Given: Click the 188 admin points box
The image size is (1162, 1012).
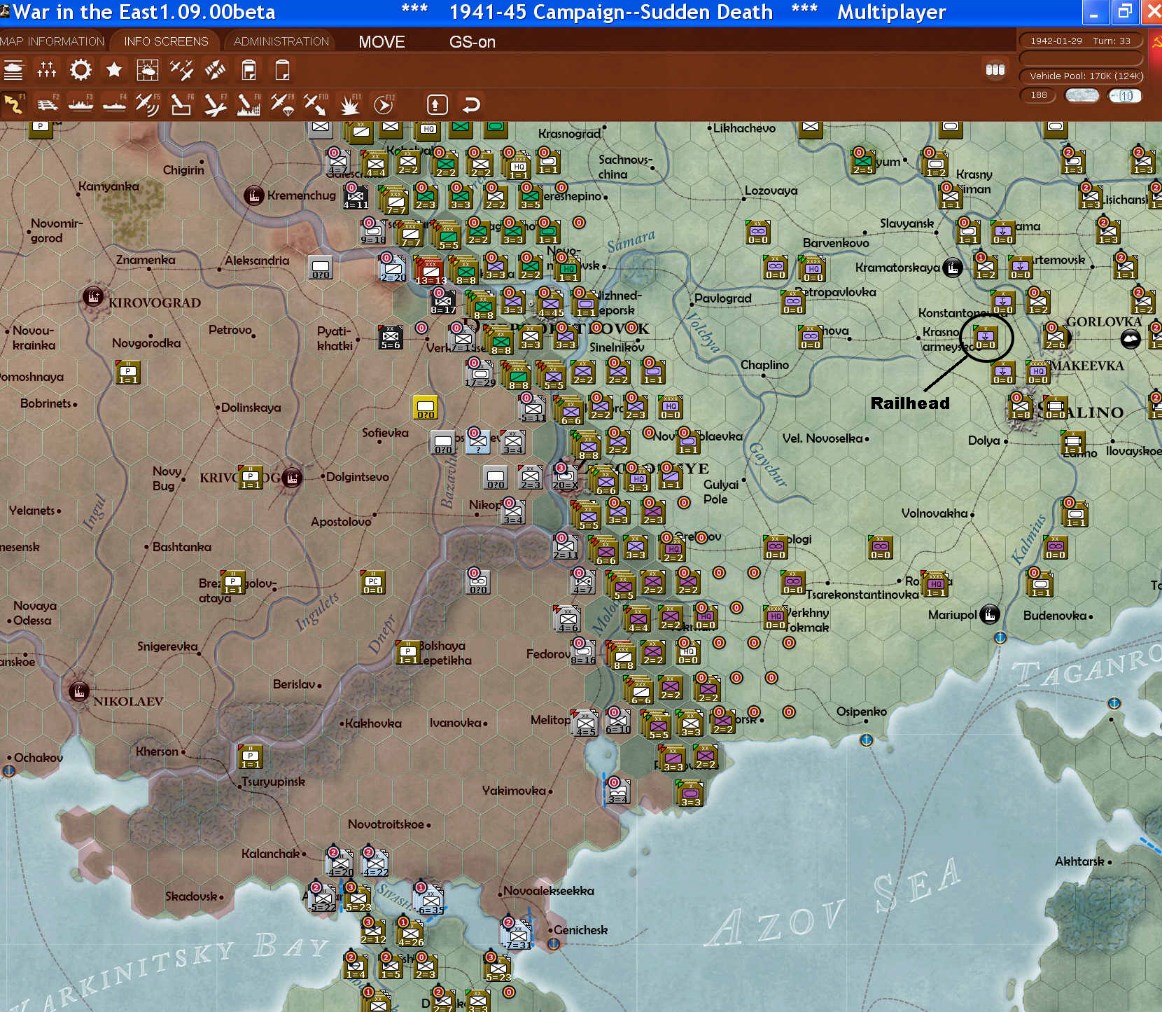Looking at the screenshot, I should [1038, 96].
